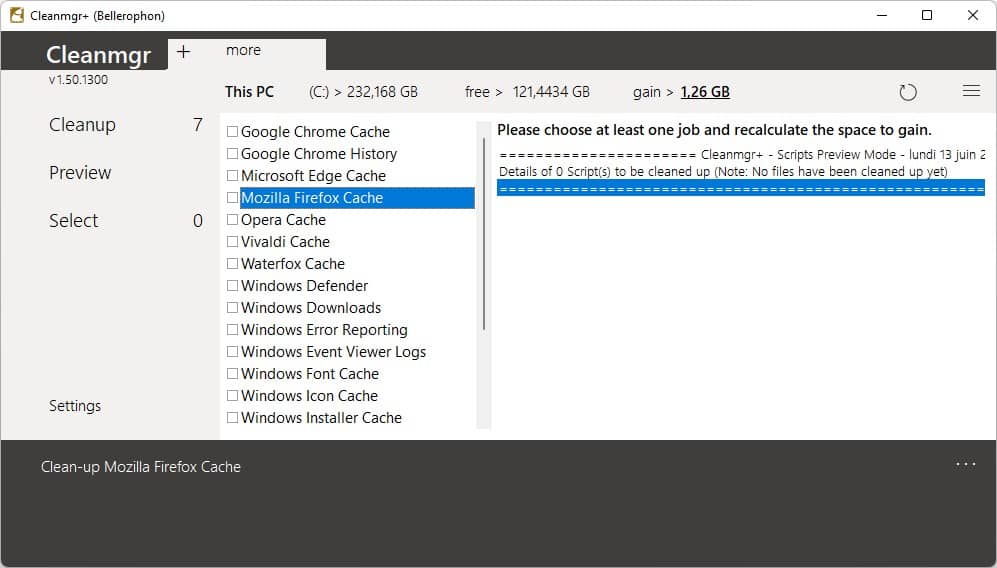Tick the Microsoft Edge Cache checkbox
Image resolution: width=997 pixels, height=568 pixels.
tap(232, 176)
